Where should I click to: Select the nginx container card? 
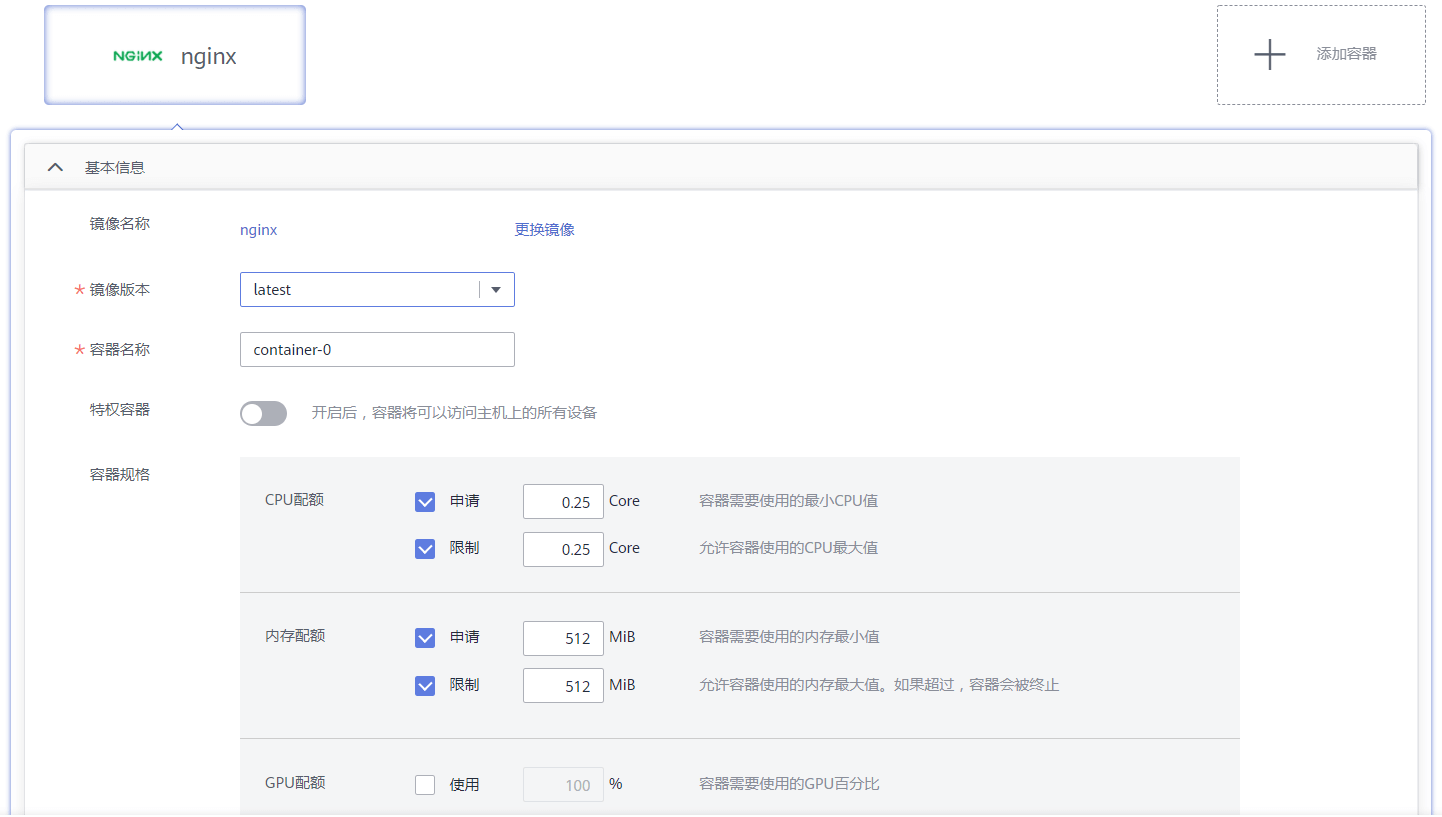click(x=175, y=55)
